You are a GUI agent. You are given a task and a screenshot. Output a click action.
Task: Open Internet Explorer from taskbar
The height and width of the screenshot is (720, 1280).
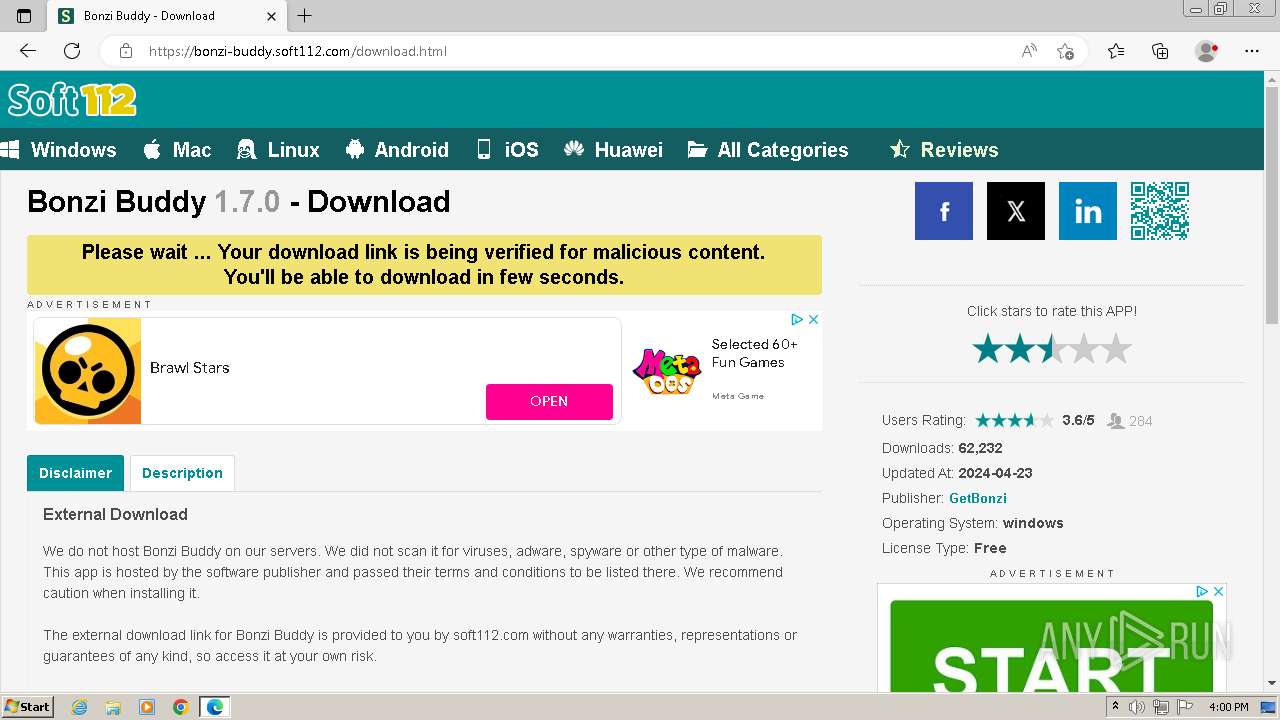tap(80, 707)
